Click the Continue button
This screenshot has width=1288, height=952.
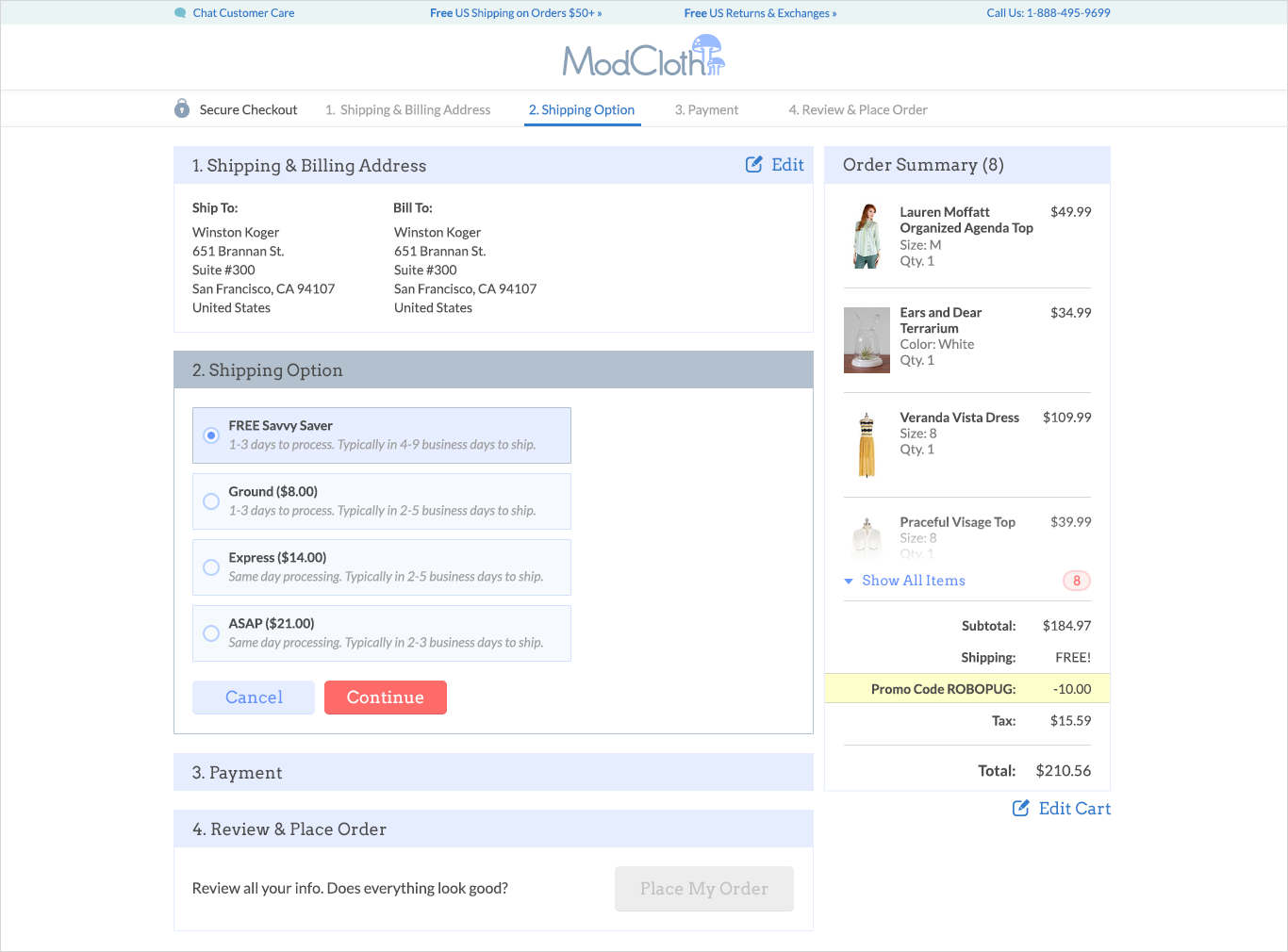[x=386, y=698]
